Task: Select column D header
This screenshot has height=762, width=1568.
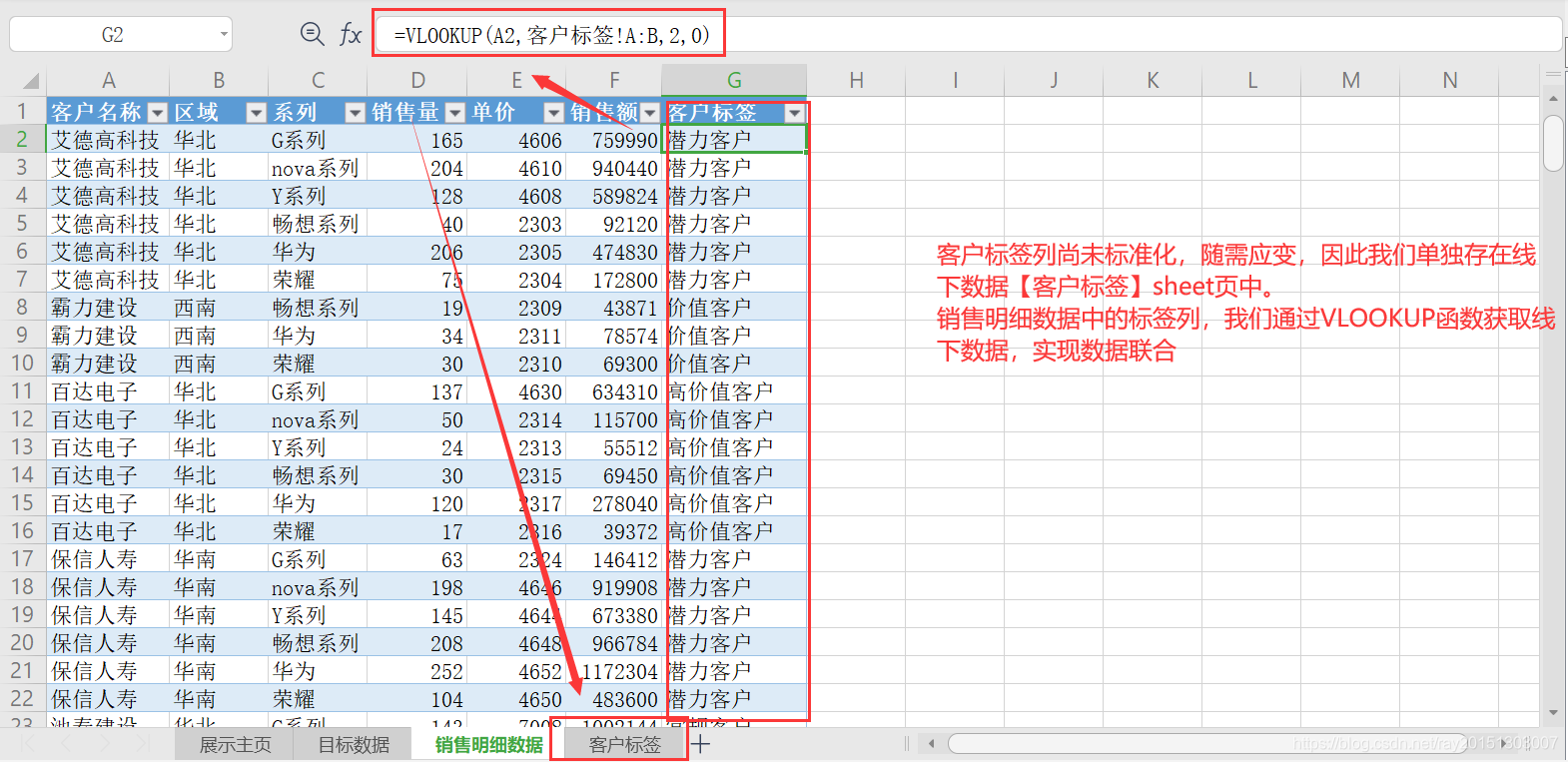Action: [x=417, y=80]
